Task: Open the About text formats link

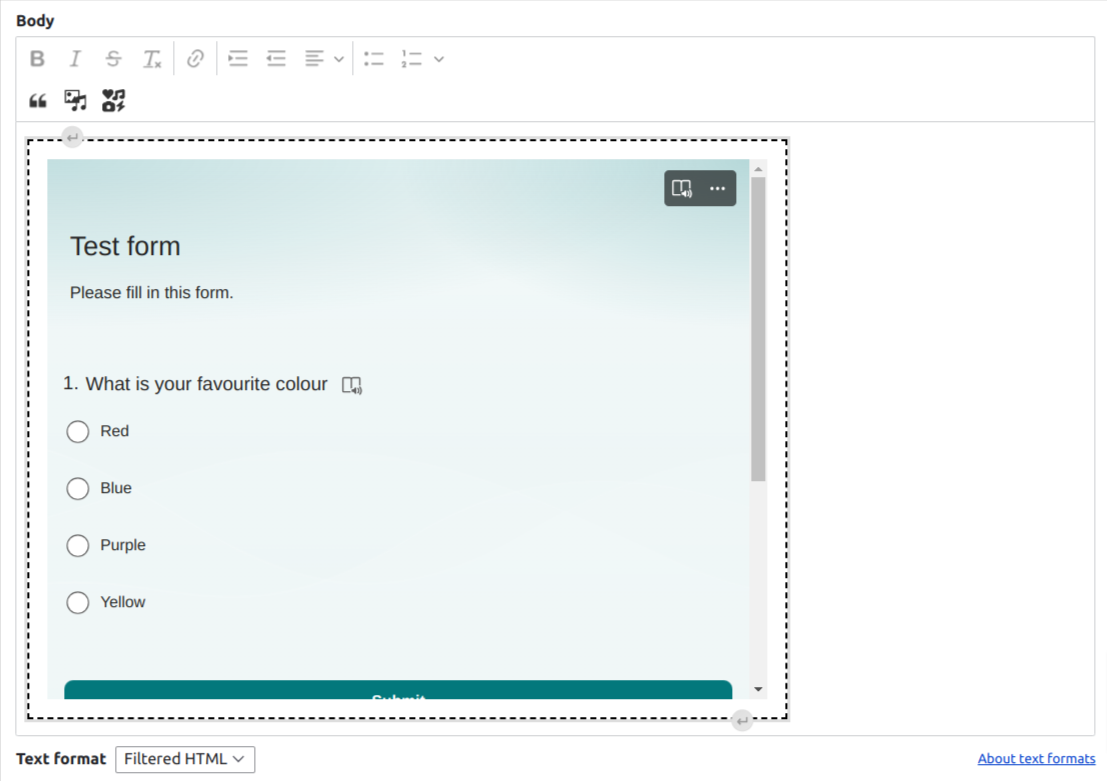Action: coord(1036,758)
